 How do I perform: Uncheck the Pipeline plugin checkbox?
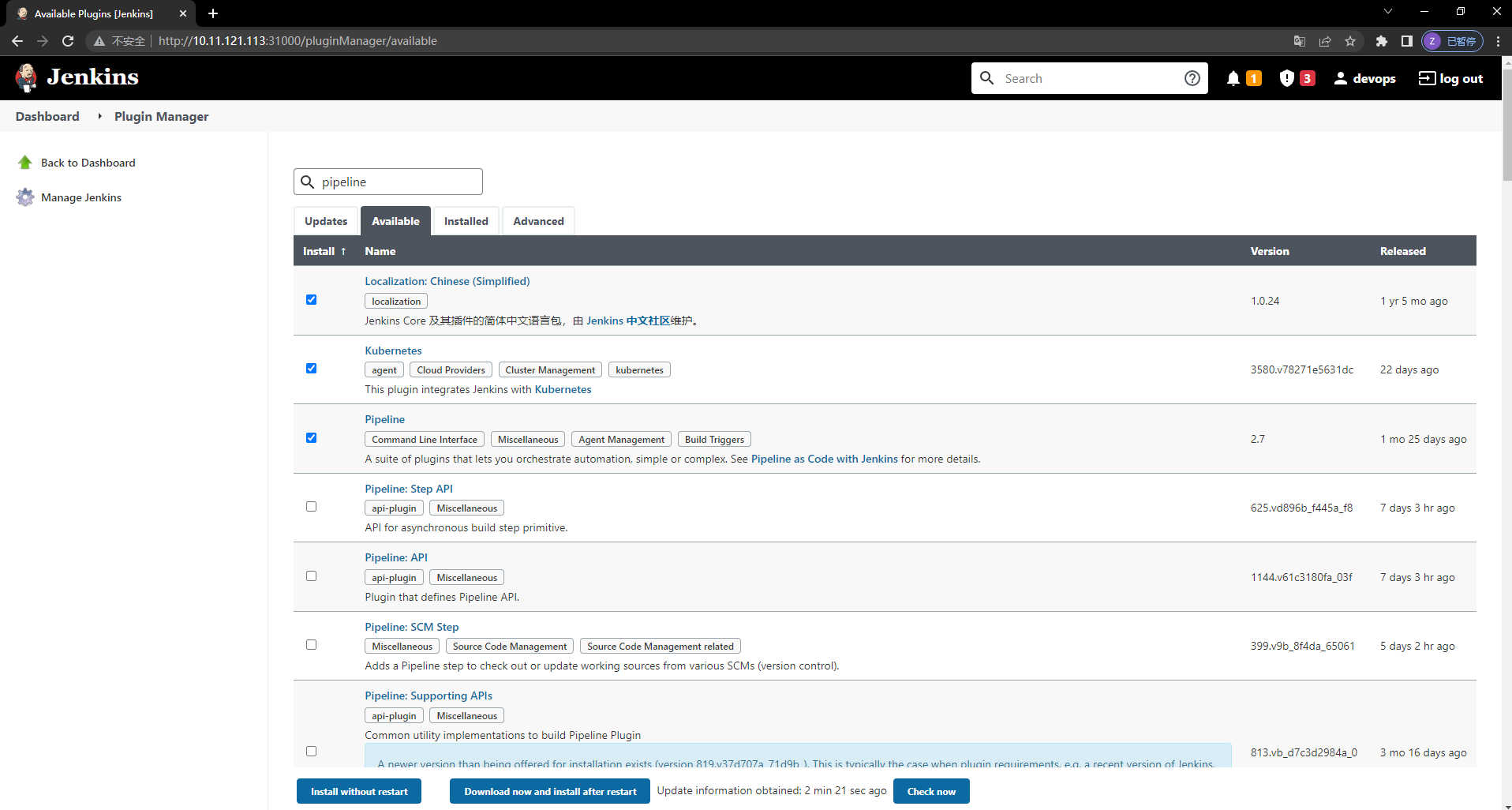coord(311,438)
